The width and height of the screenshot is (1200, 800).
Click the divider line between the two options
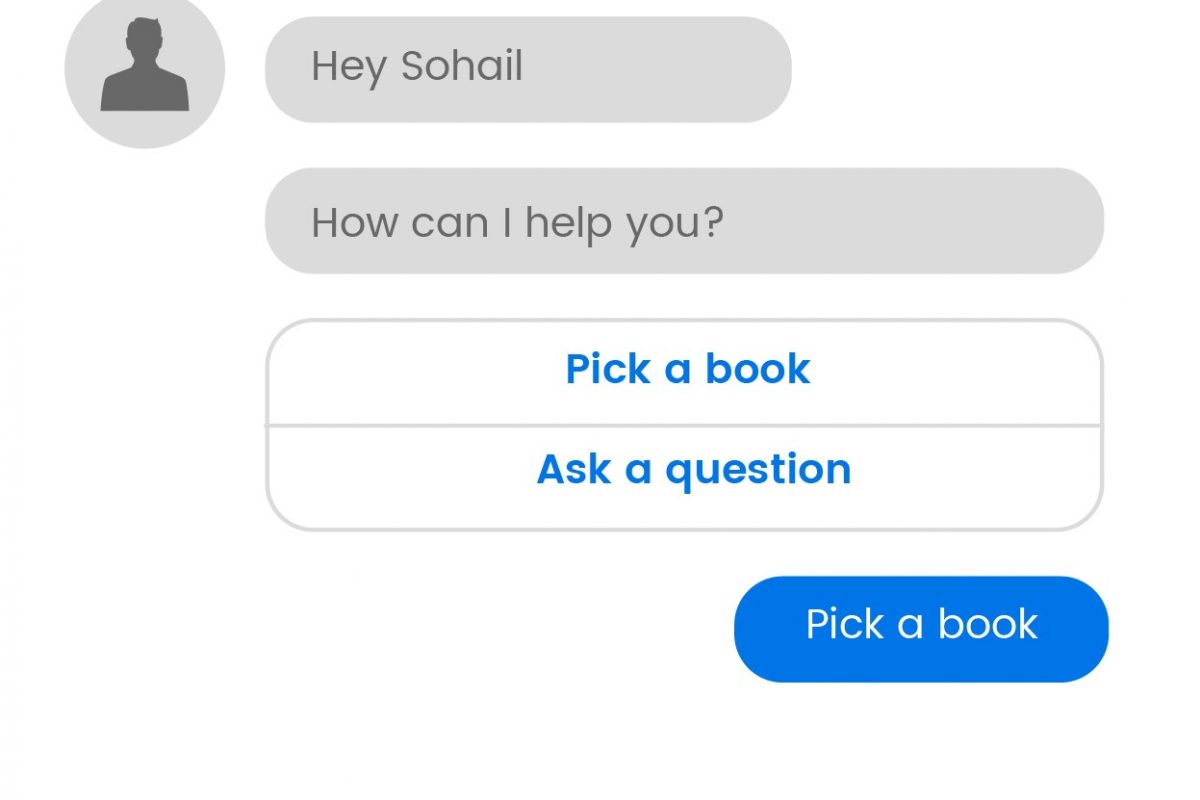(685, 426)
